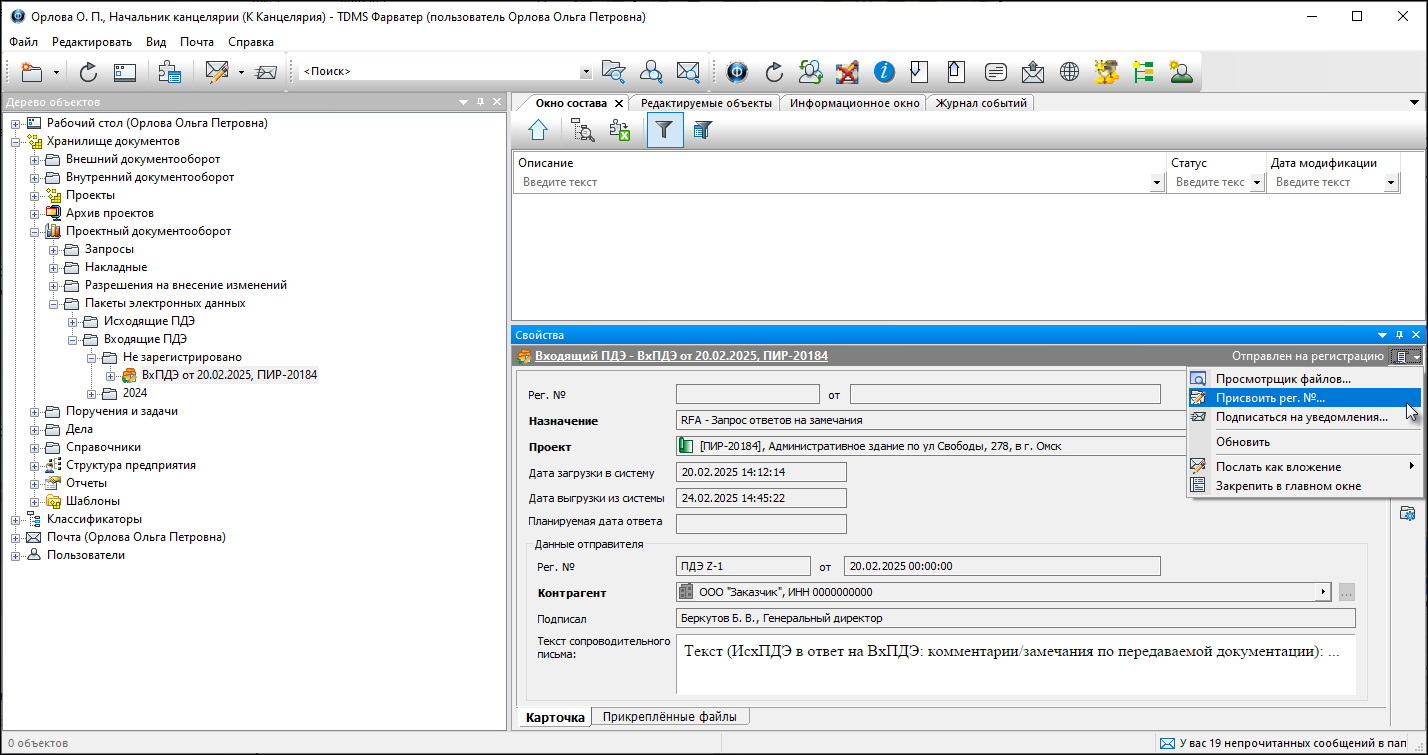
Task: Collapse the Хранилище документов tree node
Action: click(16, 141)
